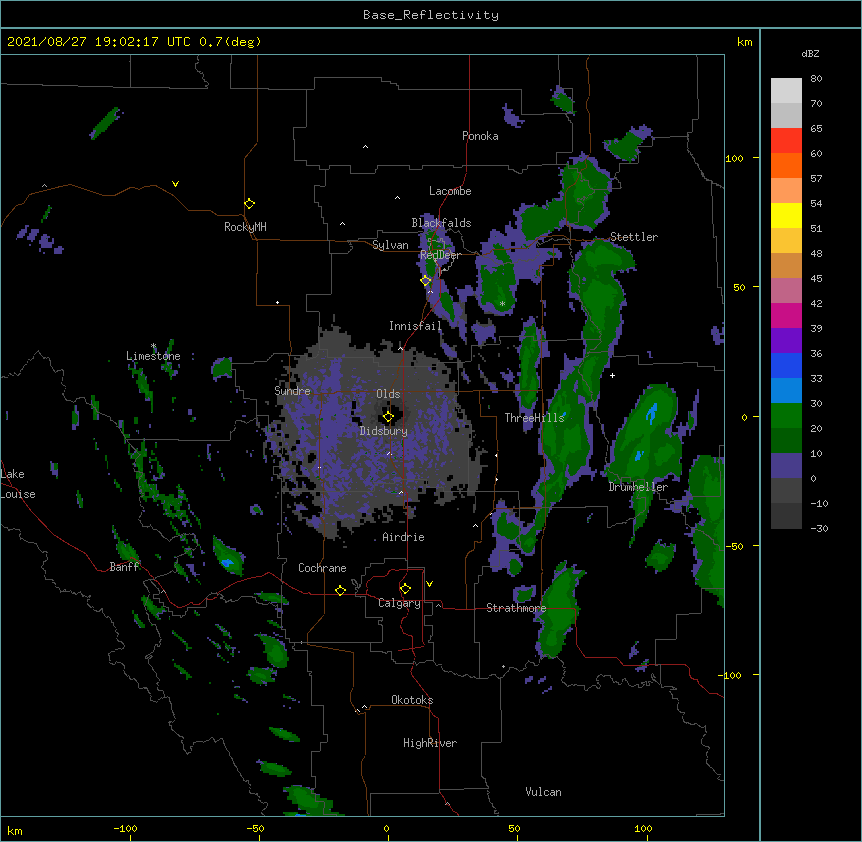Click the Cochrane city label
Screen dimensions: 862x842
pos(322,568)
